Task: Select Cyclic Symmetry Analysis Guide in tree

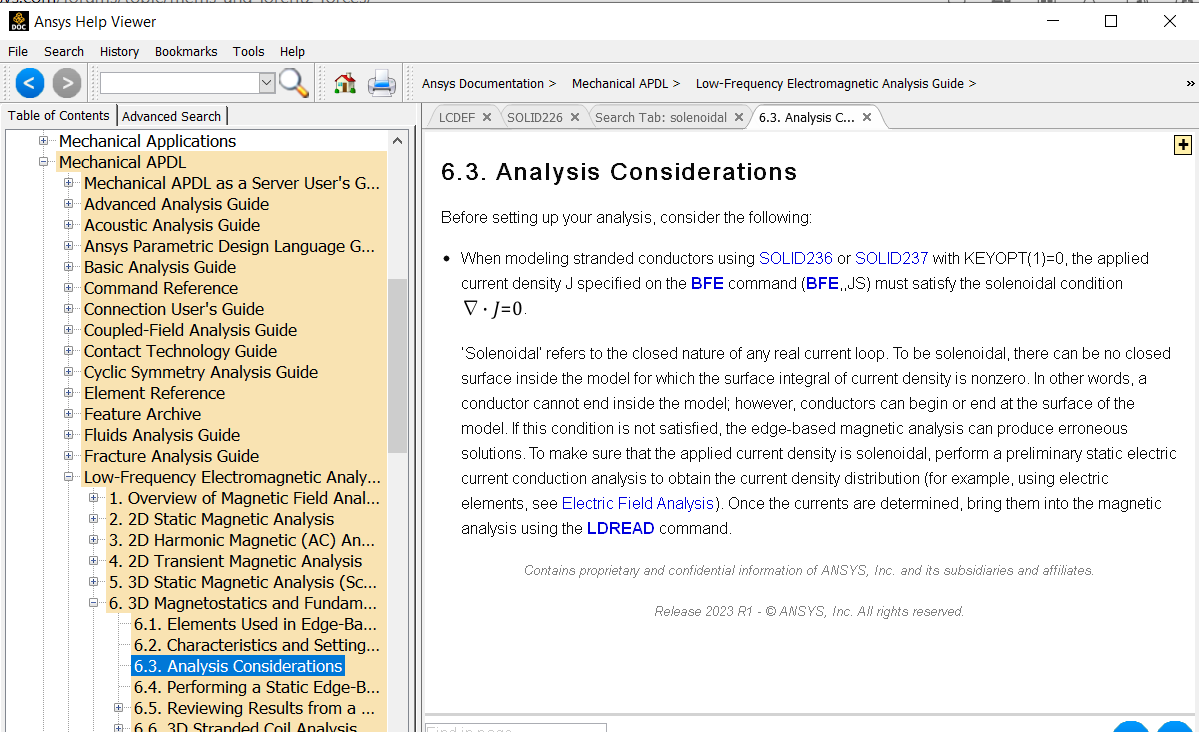Action: pos(201,372)
